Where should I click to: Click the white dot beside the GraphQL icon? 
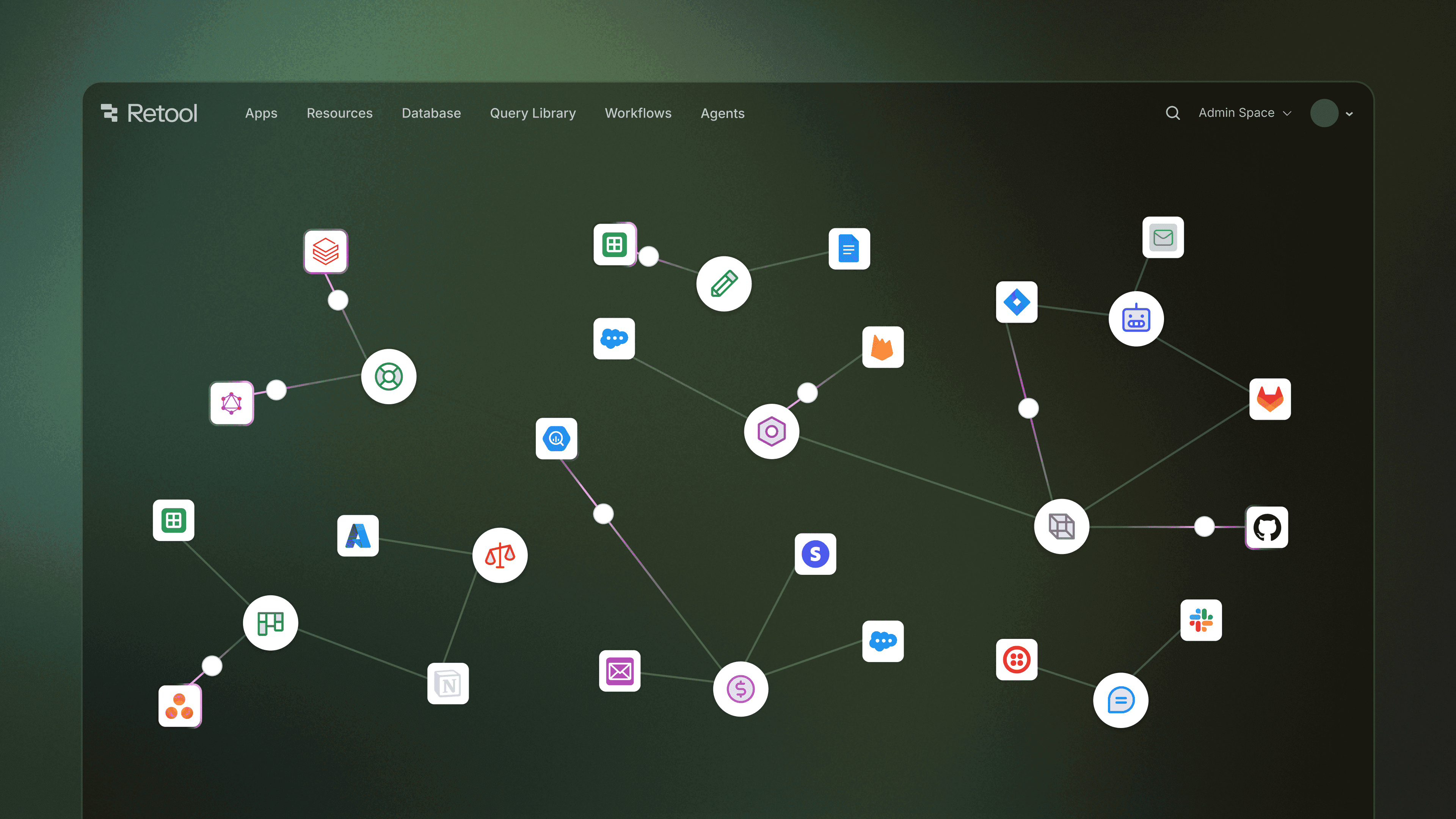[x=276, y=389]
